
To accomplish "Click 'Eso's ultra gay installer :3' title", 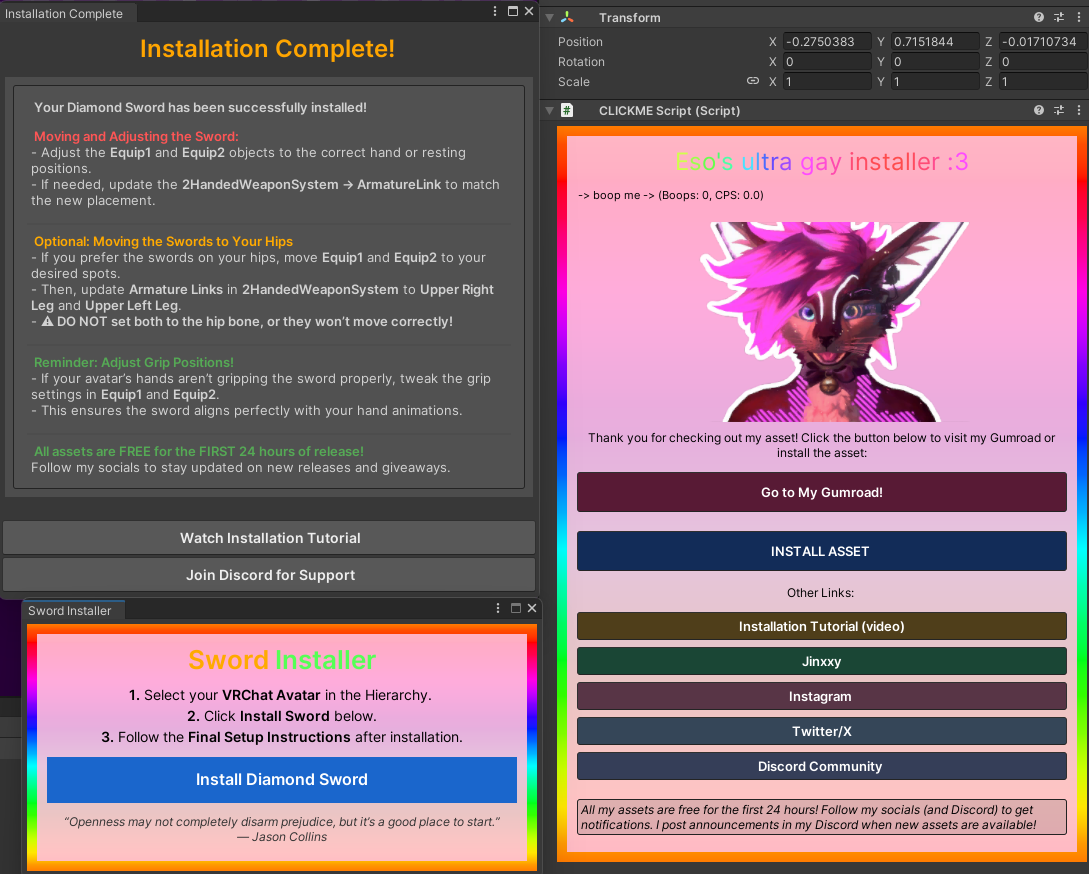I will coord(822,162).
